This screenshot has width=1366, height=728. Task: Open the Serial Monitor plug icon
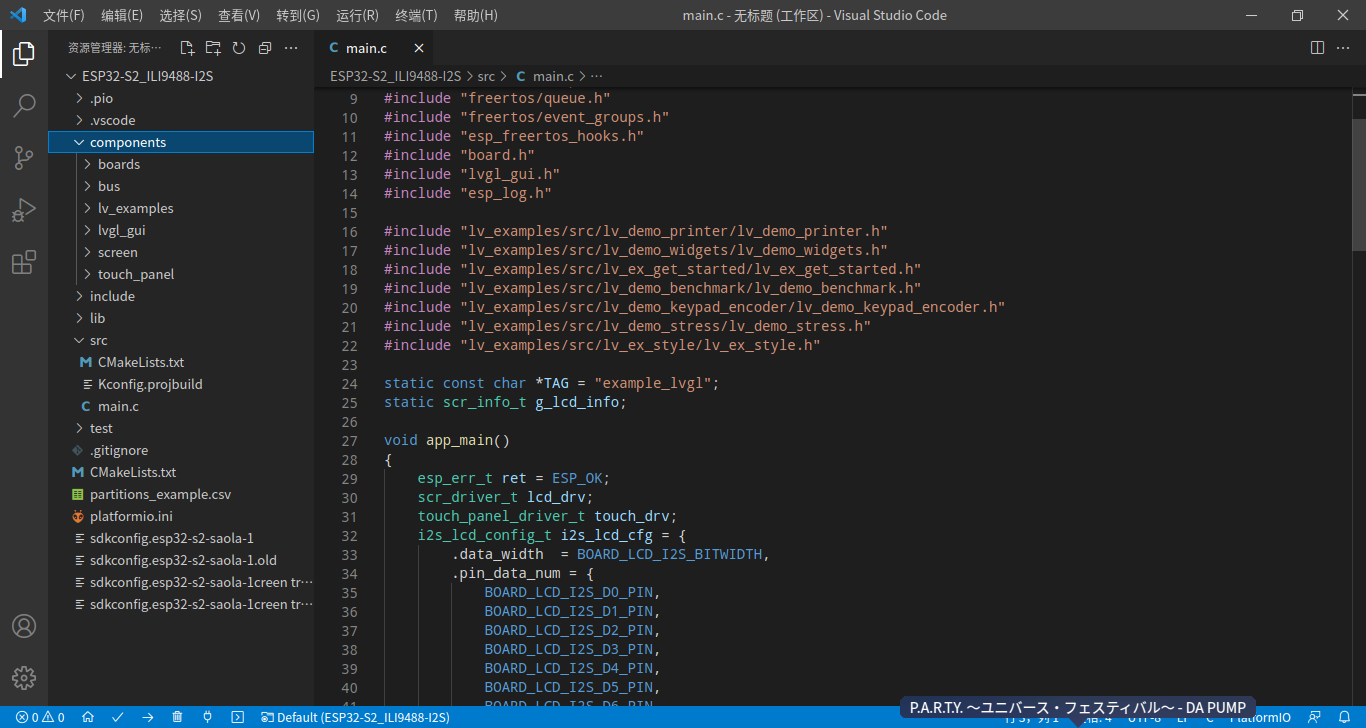click(x=207, y=717)
